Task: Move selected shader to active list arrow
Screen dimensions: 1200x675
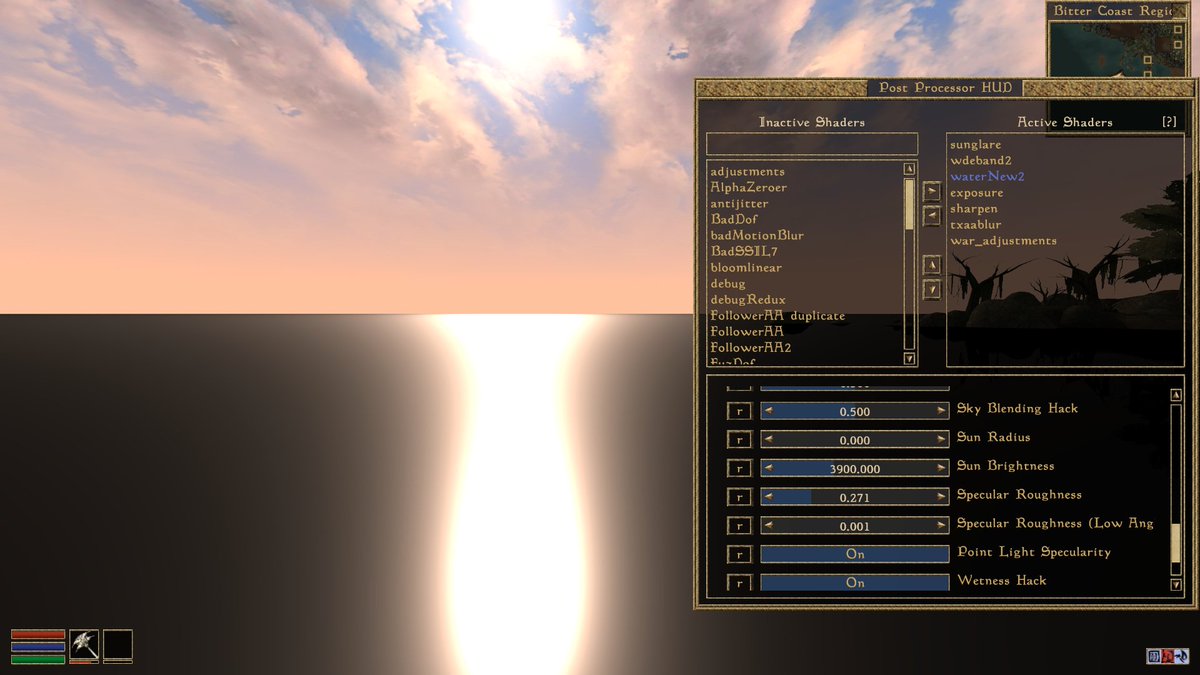Action: [931, 190]
